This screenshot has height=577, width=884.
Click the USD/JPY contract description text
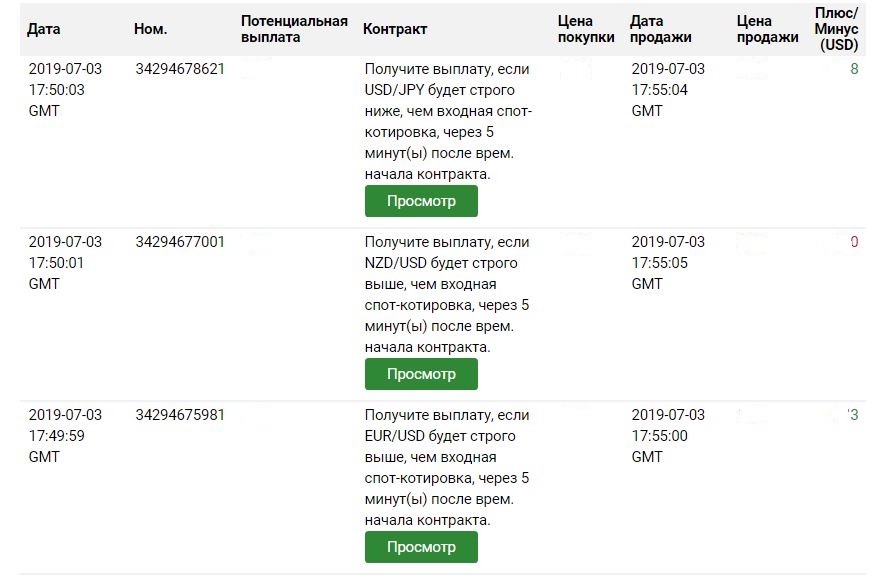pos(447,121)
